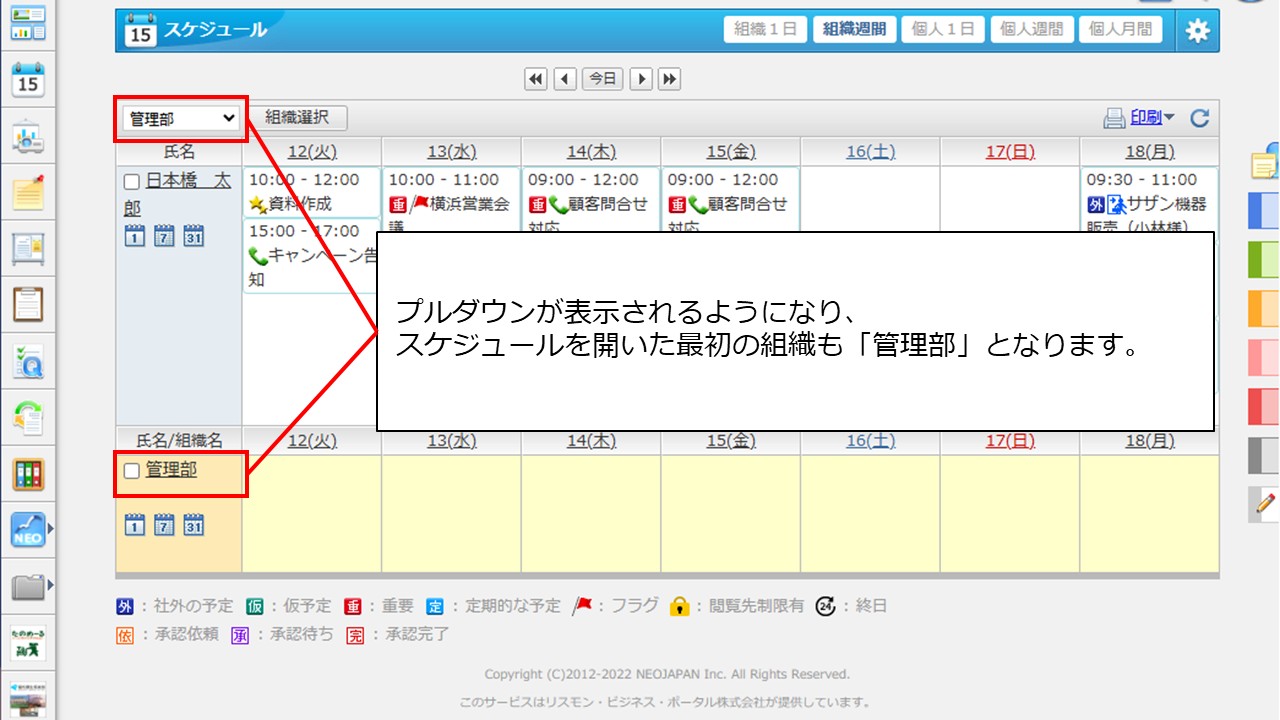Open the 管理部 organization name link
This screenshot has width=1280, height=720.
[x=171, y=469]
